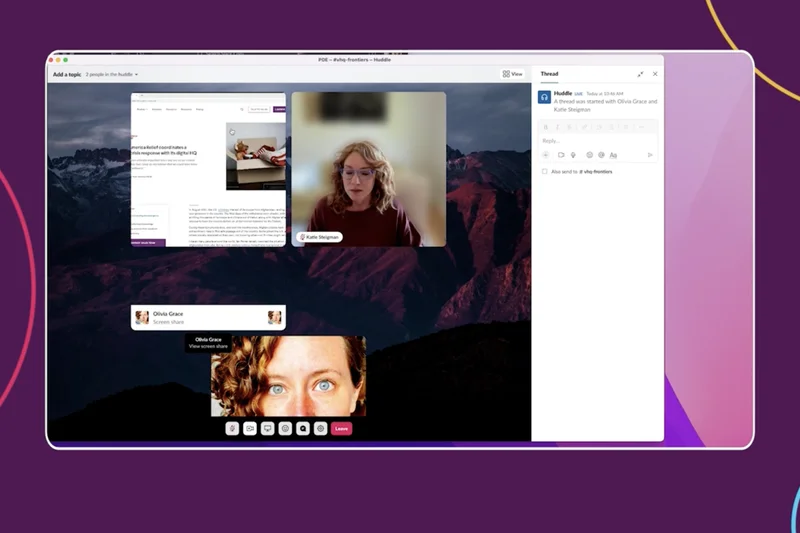
Task: Click the plus attachment icon in composer
Action: point(545,155)
